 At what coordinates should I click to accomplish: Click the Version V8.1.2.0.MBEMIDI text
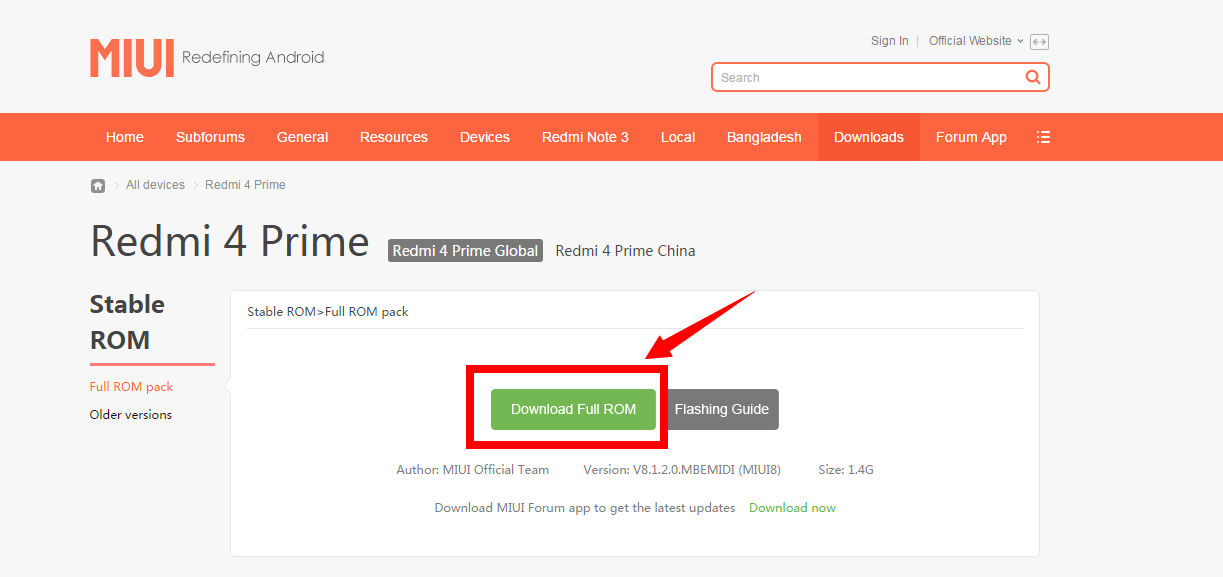click(x=682, y=470)
